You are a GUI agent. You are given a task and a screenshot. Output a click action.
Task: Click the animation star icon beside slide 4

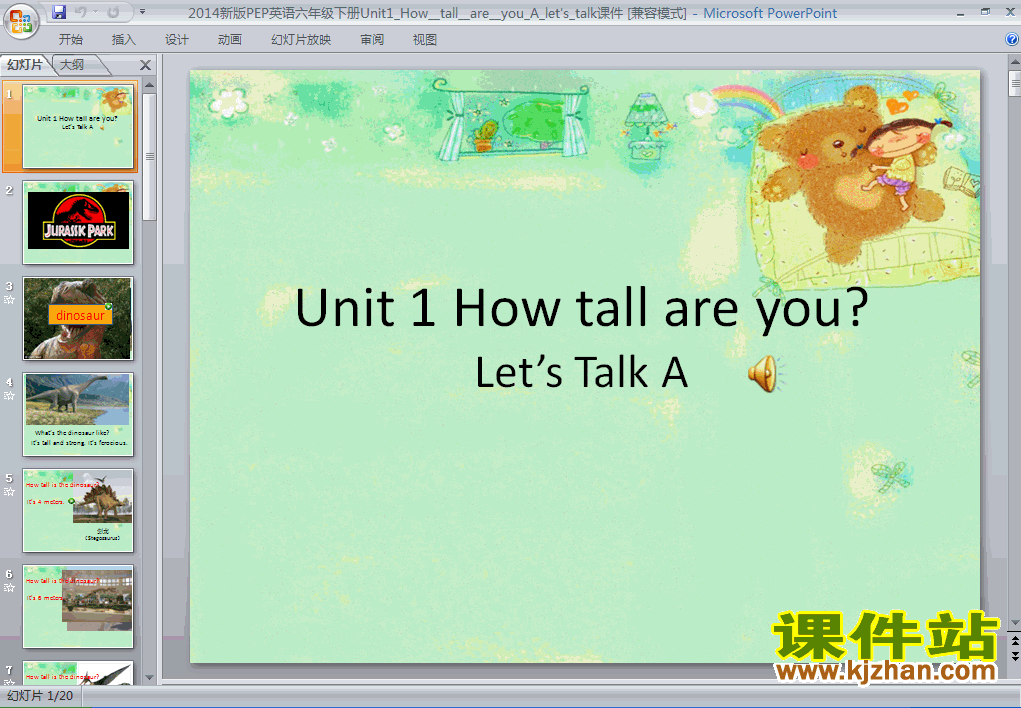[x=9, y=396]
